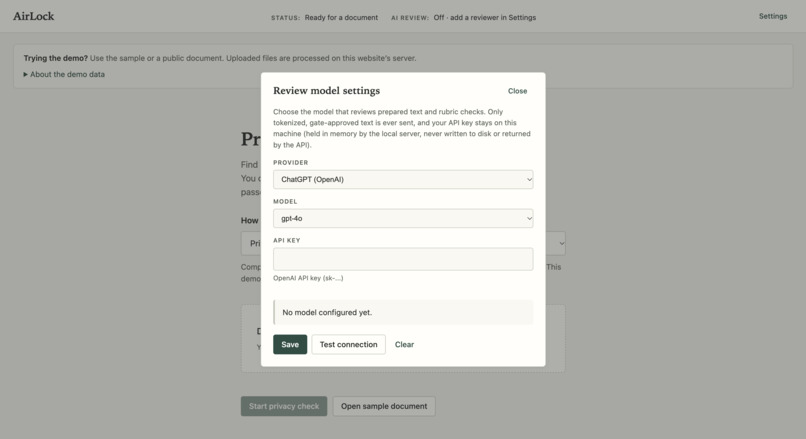Click the 'Trying the demo?' notice text
Image resolution: width=806 pixels, height=439 pixels.
click(220, 58)
